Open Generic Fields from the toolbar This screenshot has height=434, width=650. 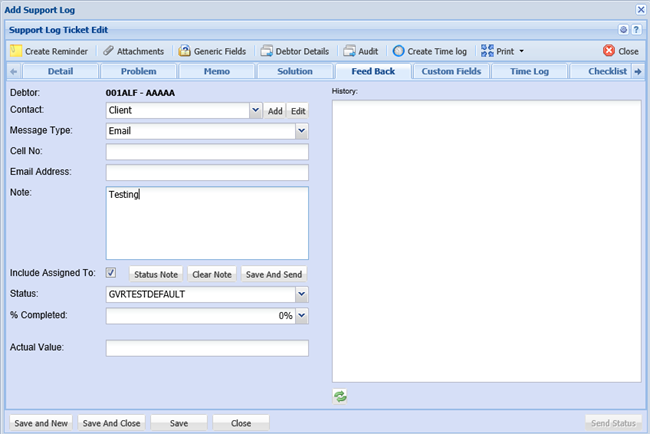click(185, 51)
